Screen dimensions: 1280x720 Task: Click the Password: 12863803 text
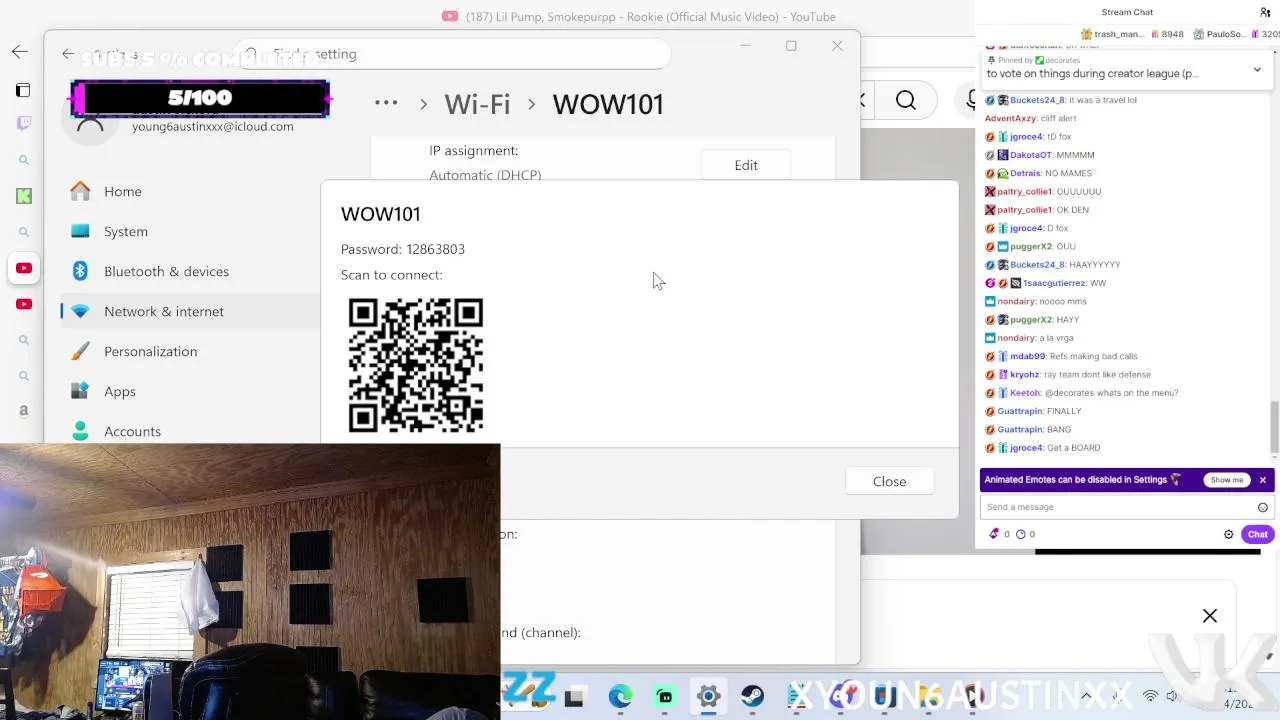pyautogui.click(x=403, y=249)
